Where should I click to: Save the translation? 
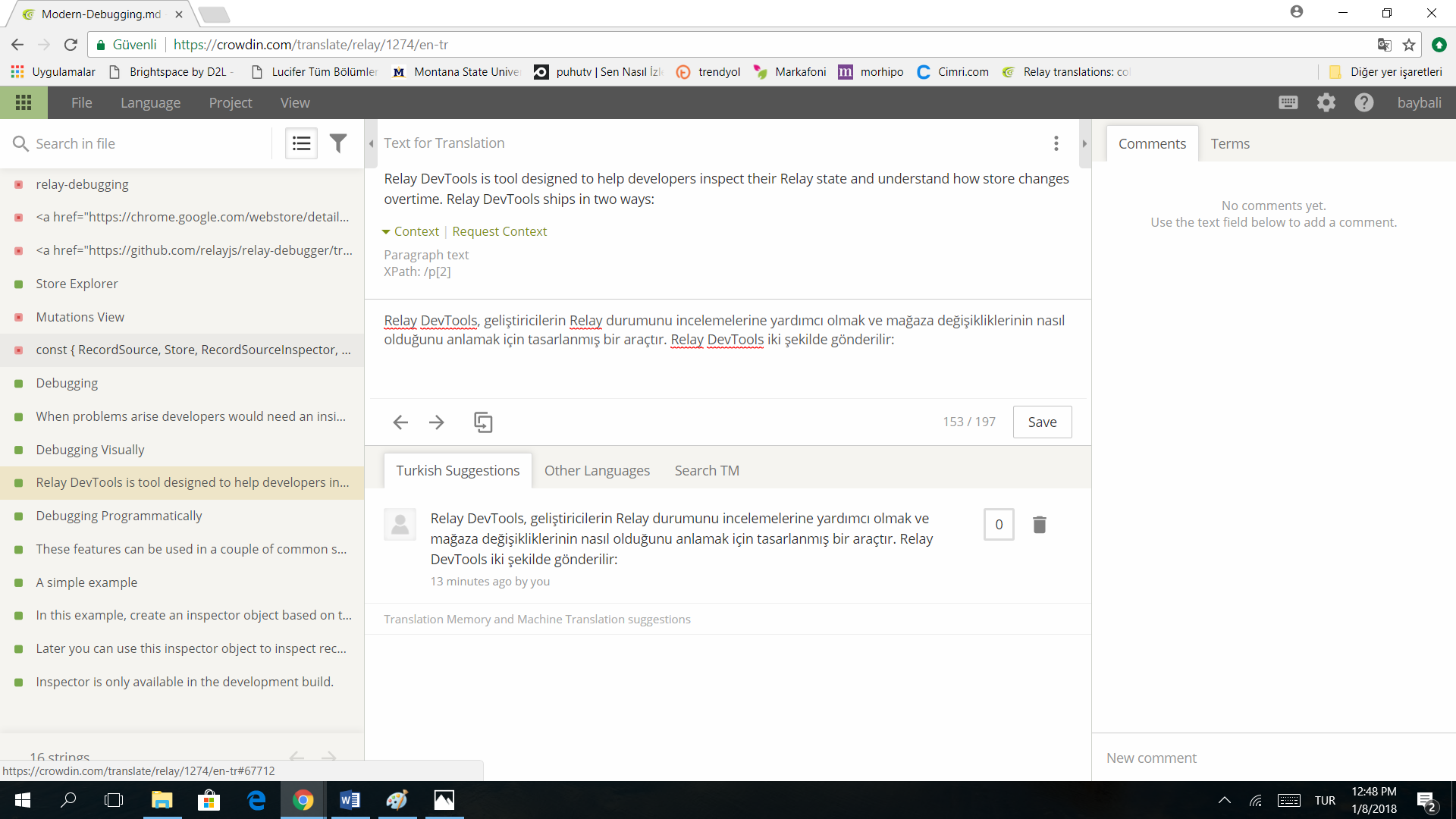point(1042,422)
